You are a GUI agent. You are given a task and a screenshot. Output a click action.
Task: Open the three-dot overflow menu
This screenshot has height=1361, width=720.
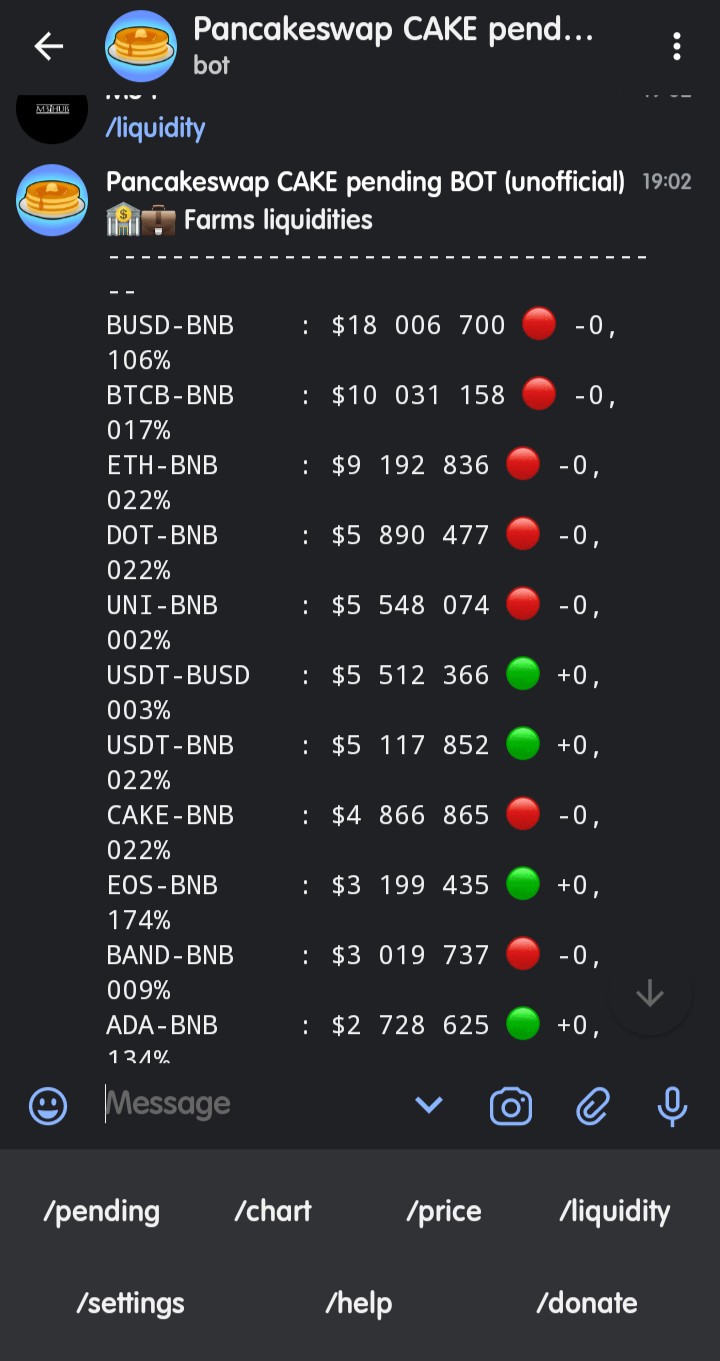coord(677,46)
